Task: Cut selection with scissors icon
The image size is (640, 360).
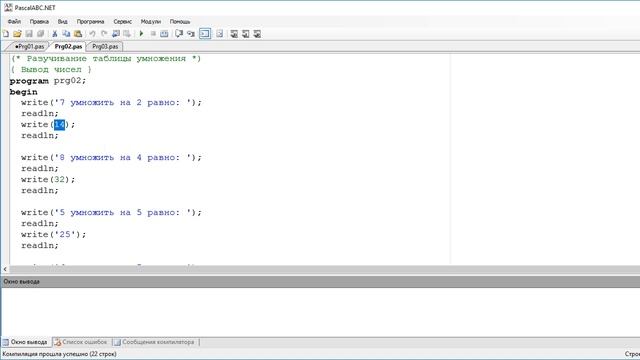Action: coord(55,34)
